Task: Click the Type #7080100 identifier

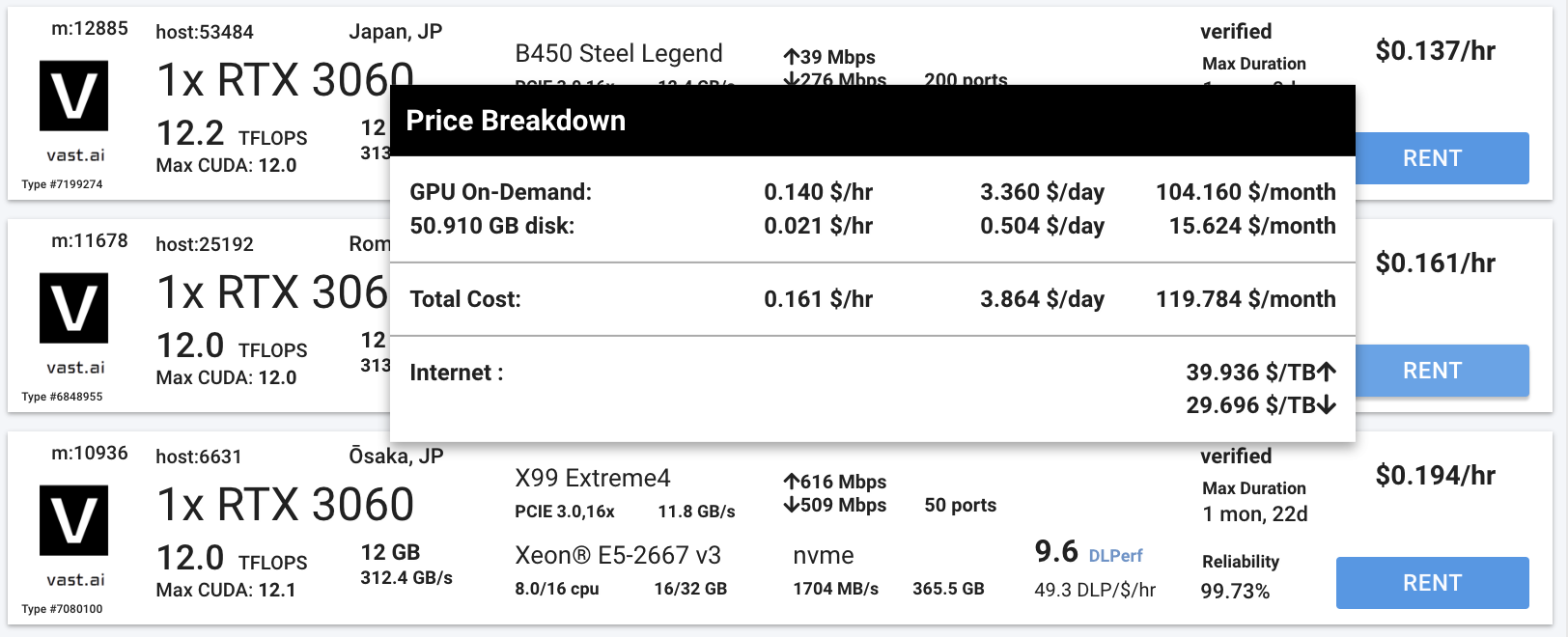Action: (62, 609)
